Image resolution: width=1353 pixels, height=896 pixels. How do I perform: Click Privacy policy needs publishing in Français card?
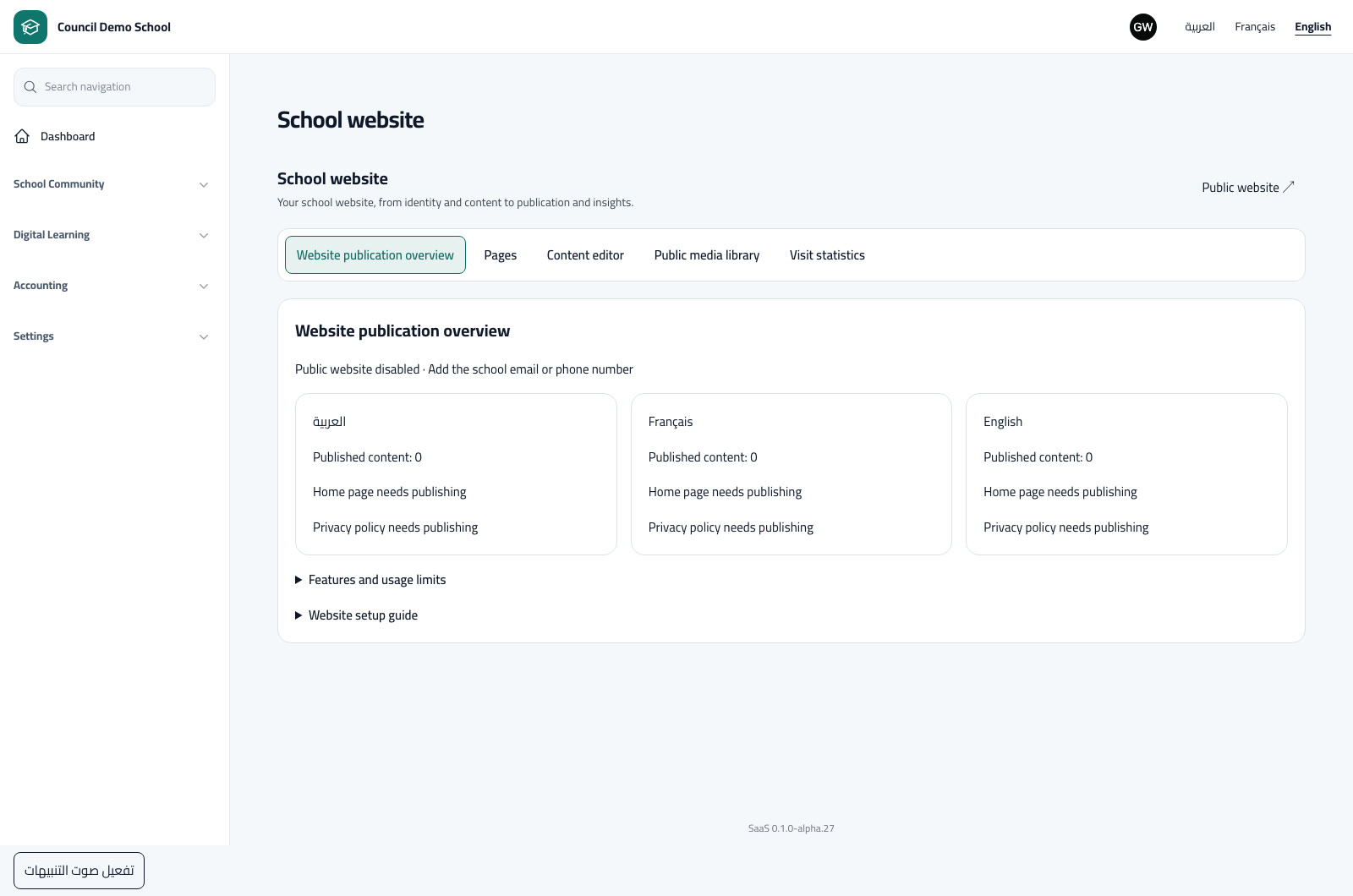coord(731,527)
